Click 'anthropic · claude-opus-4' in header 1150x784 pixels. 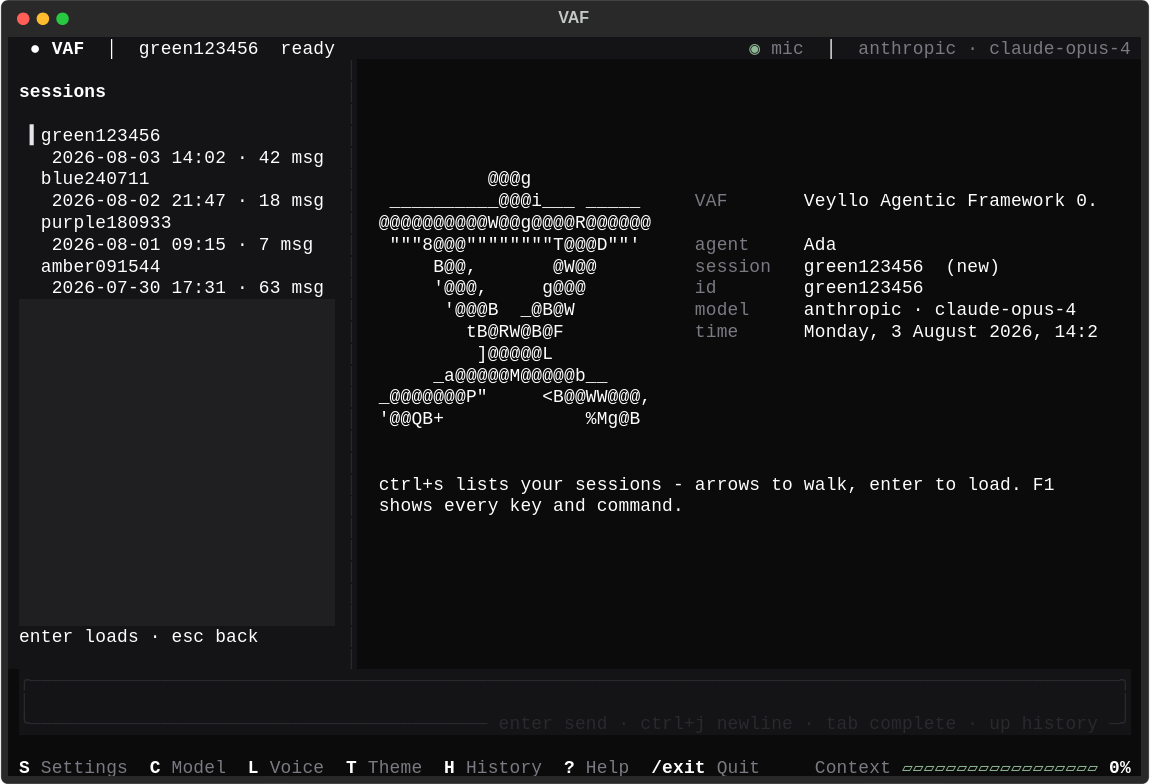994,49
